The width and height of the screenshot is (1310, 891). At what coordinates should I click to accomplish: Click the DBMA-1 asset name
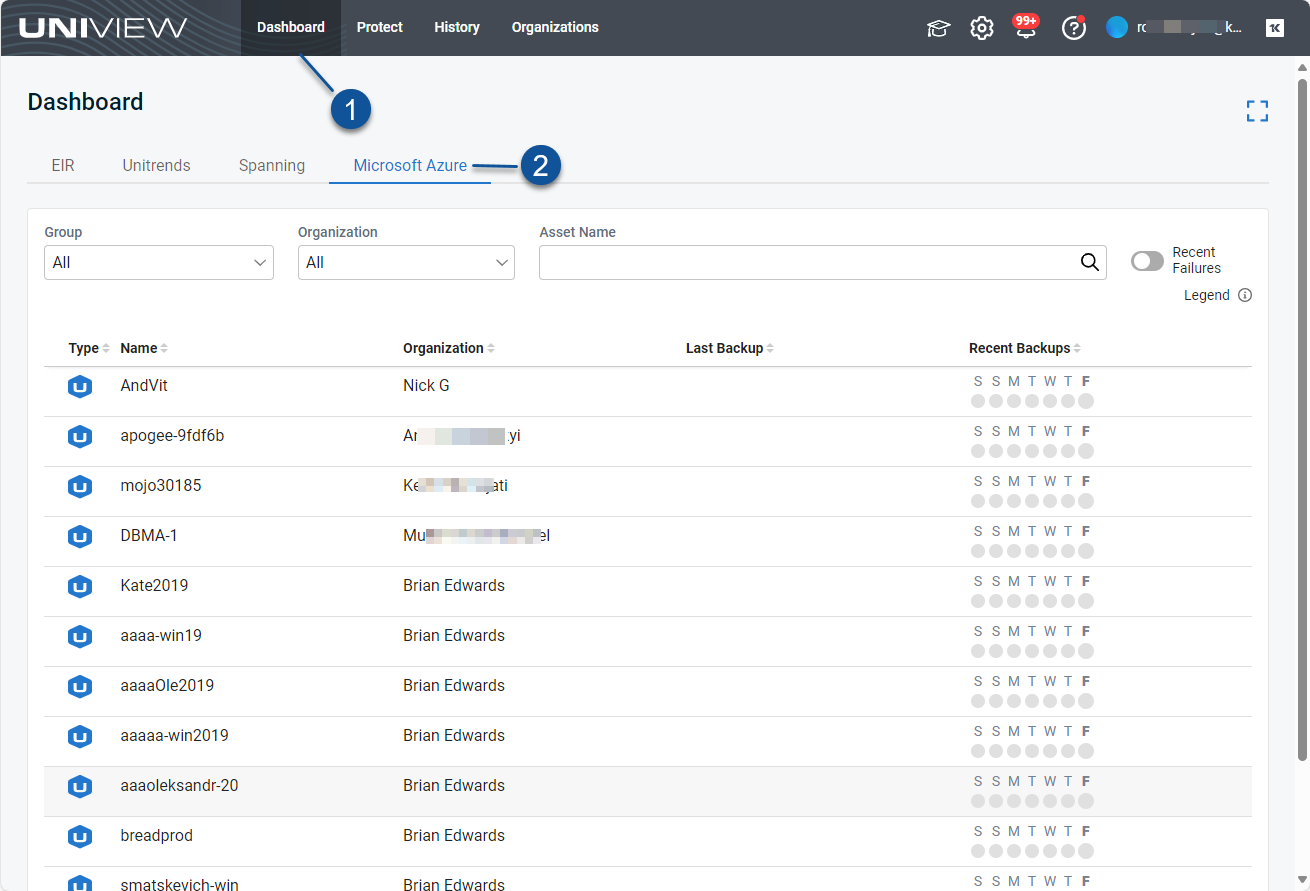(149, 536)
